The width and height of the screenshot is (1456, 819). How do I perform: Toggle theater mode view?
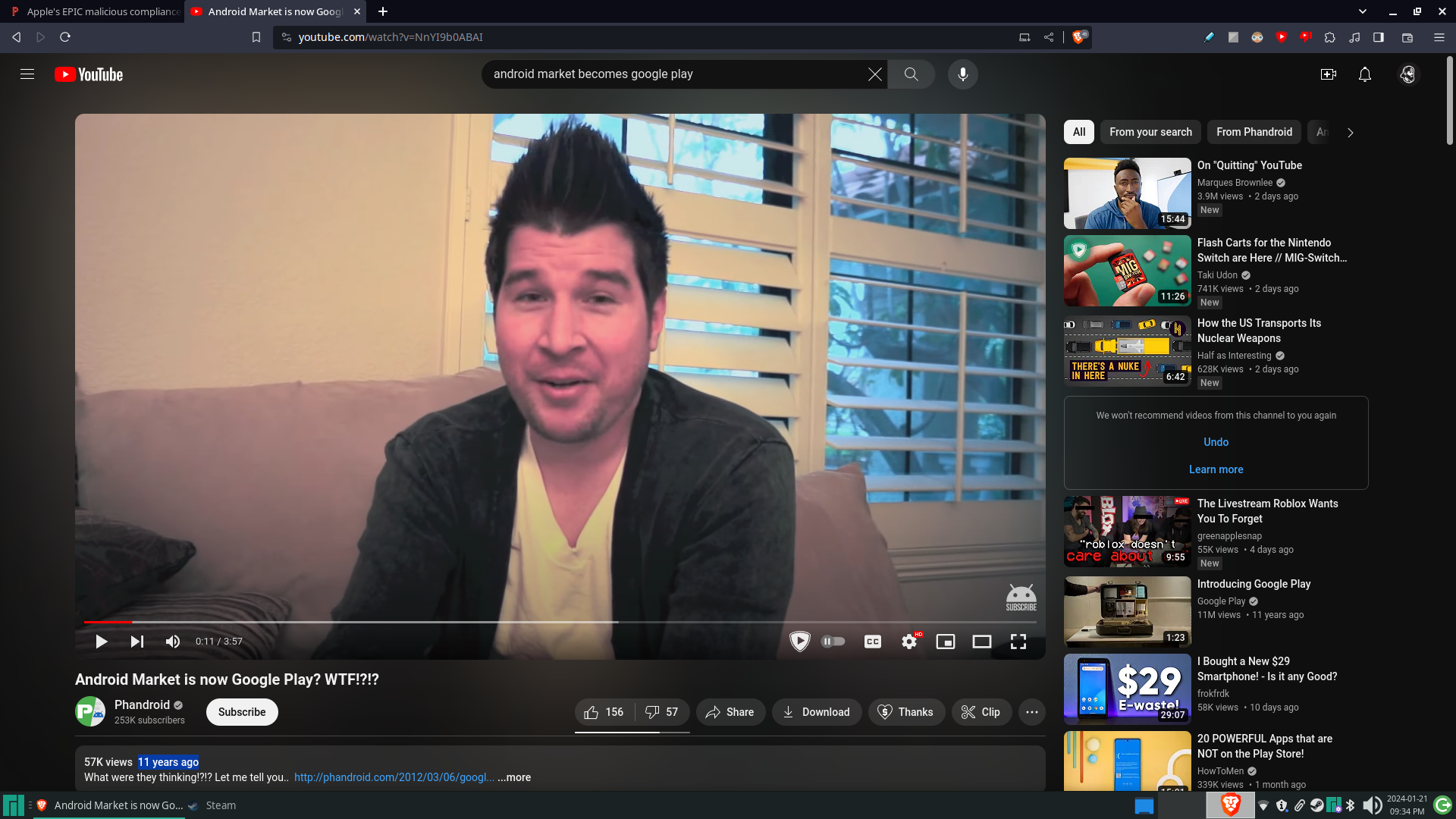(x=981, y=642)
